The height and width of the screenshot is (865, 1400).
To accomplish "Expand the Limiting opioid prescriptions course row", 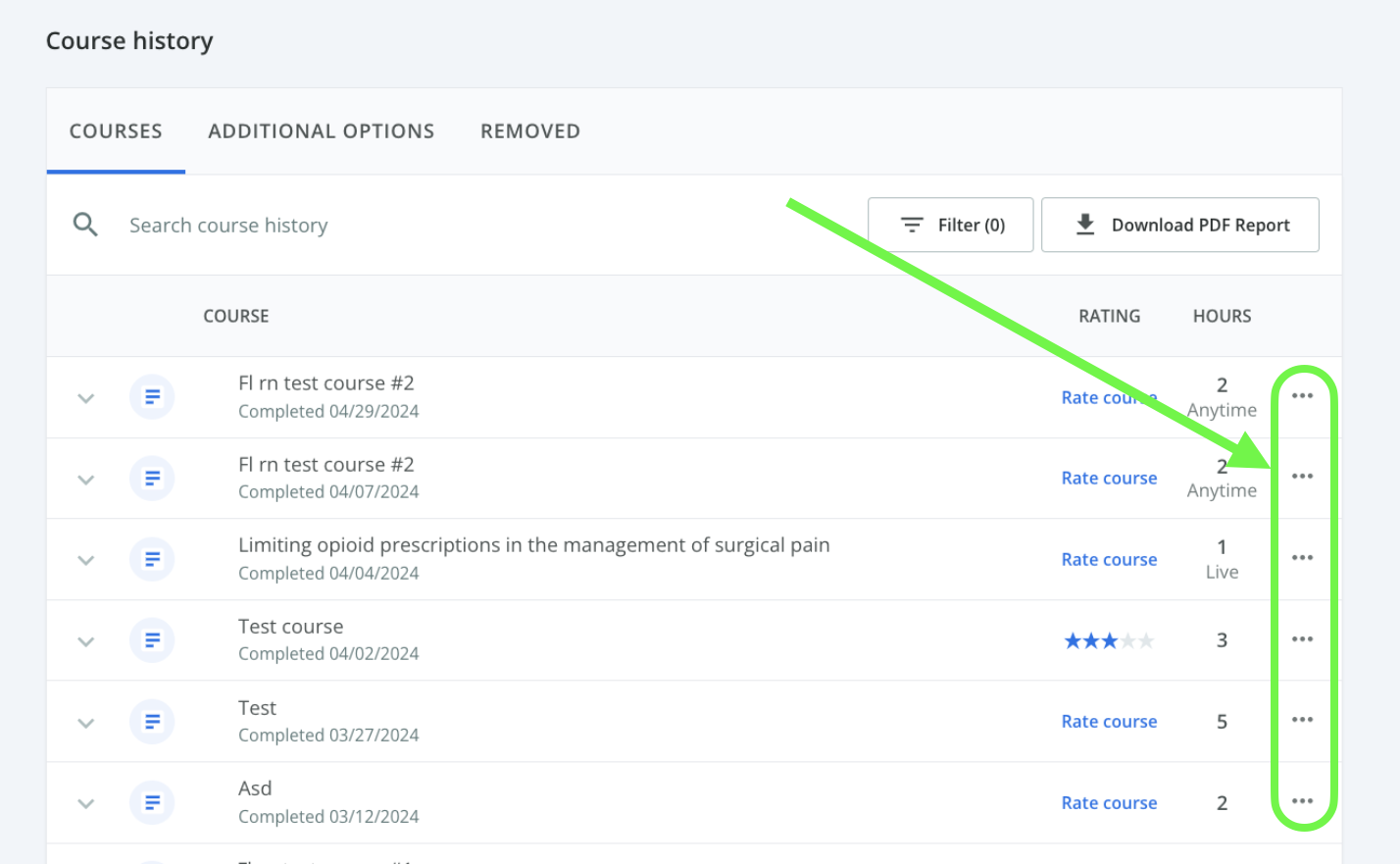I will click(x=86, y=560).
